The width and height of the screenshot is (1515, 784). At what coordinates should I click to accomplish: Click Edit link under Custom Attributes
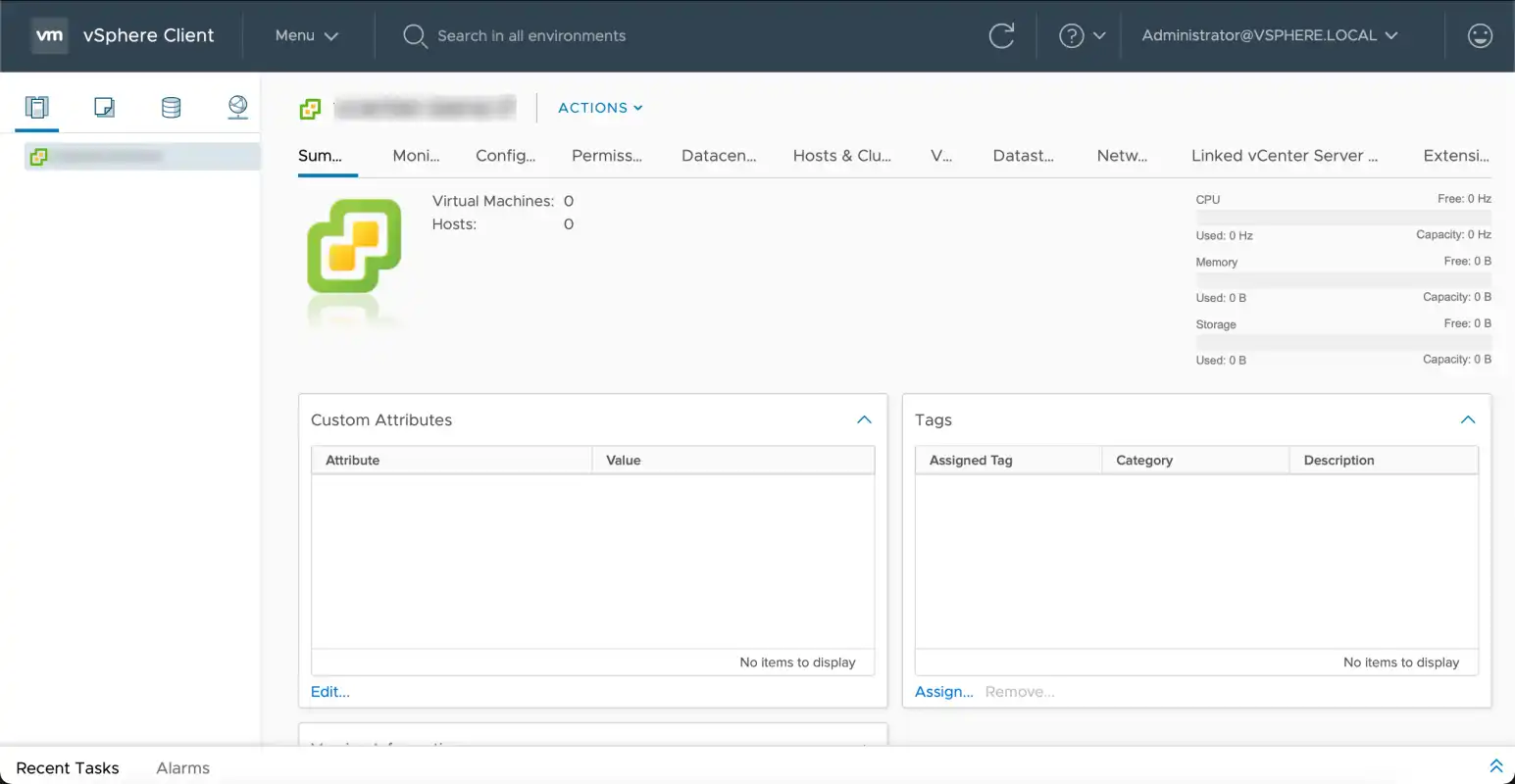click(329, 692)
